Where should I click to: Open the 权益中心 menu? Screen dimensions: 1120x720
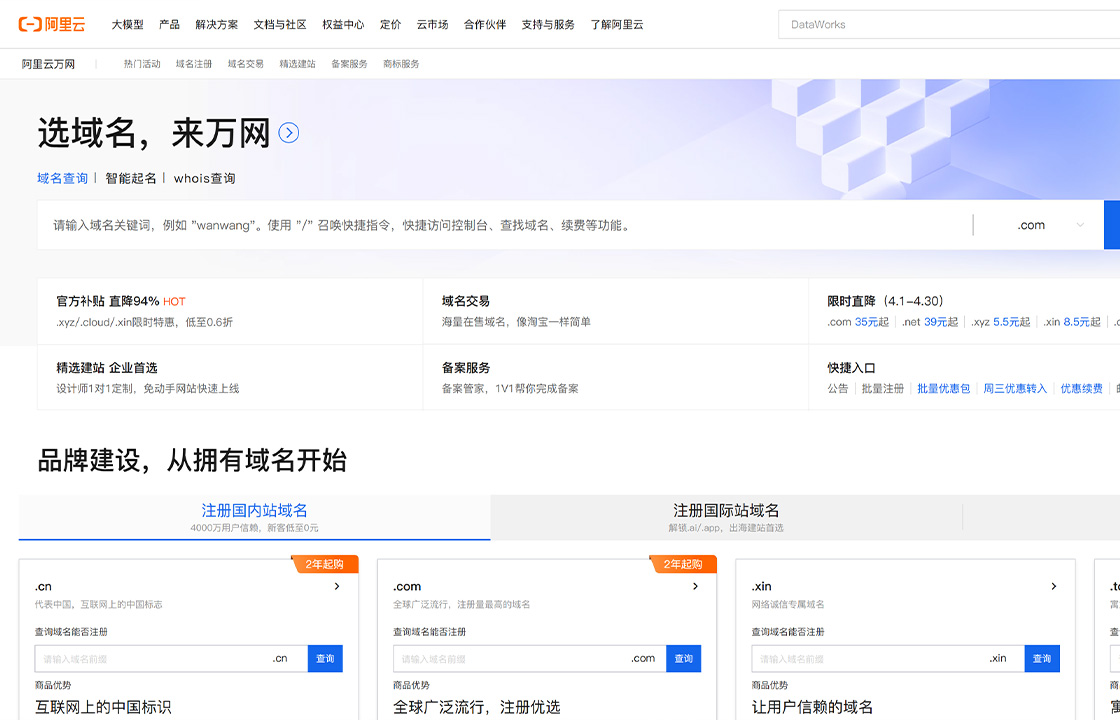tap(343, 24)
